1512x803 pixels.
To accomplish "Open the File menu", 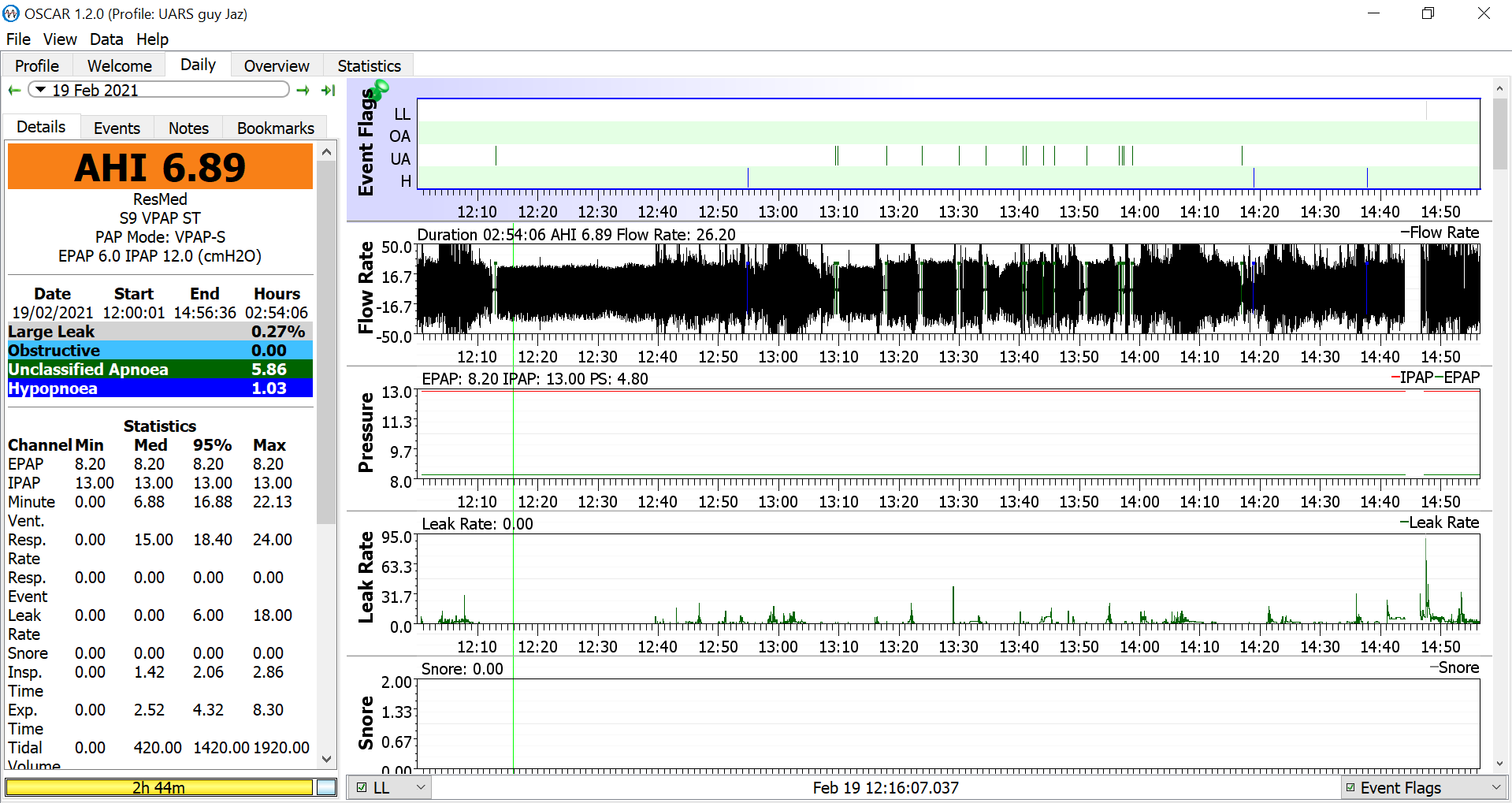I will [18, 39].
